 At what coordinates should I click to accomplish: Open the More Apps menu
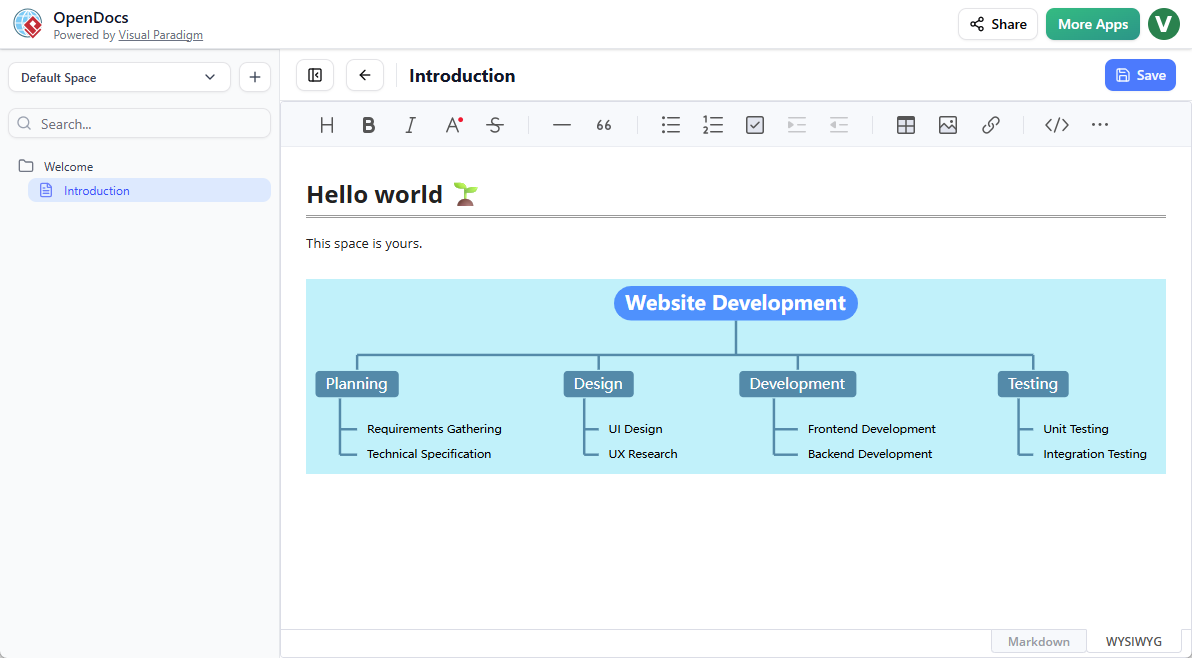(x=1092, y=23)
